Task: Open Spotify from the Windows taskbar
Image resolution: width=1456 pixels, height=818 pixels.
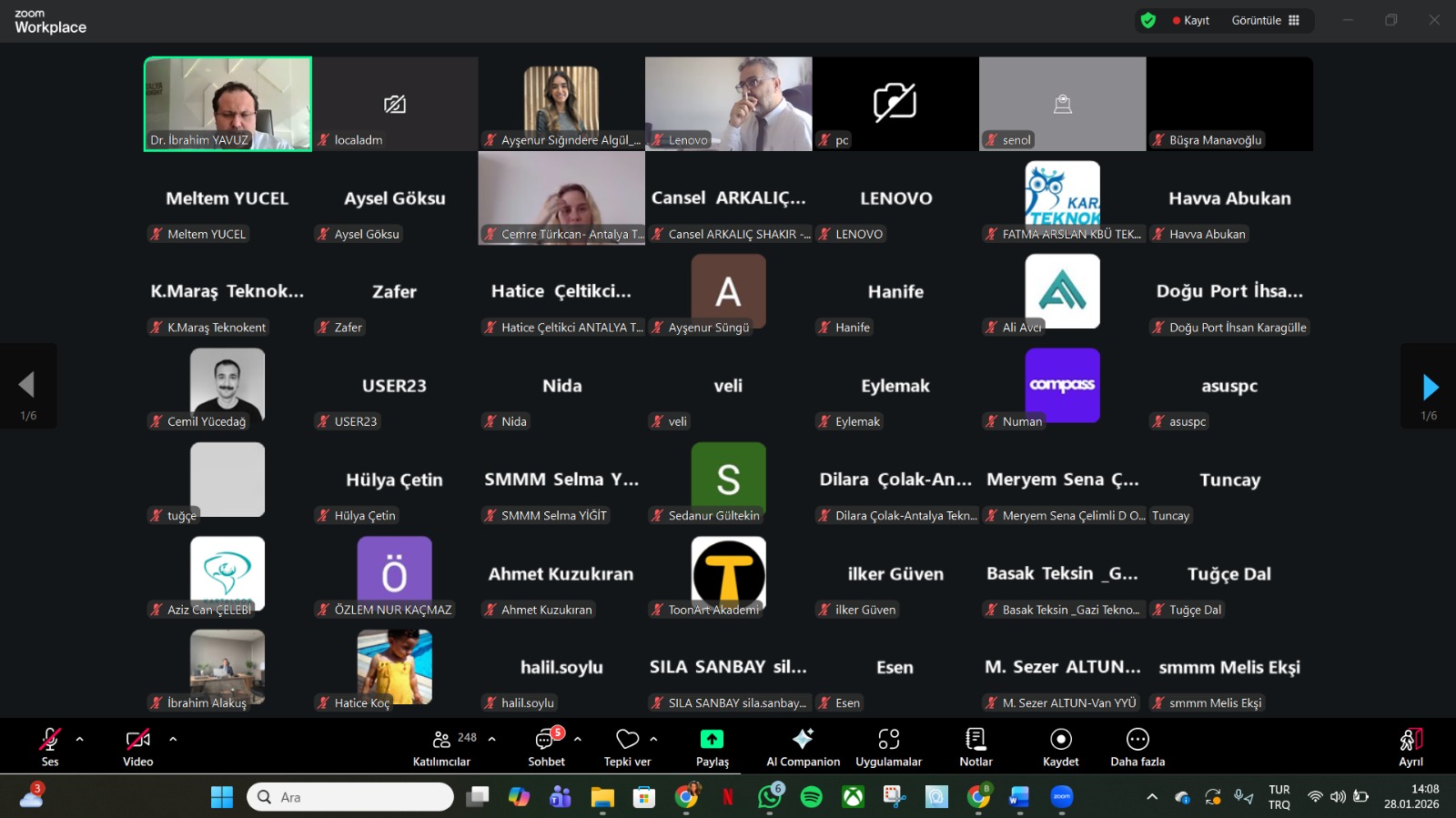Action: click(x=811, y=797)
